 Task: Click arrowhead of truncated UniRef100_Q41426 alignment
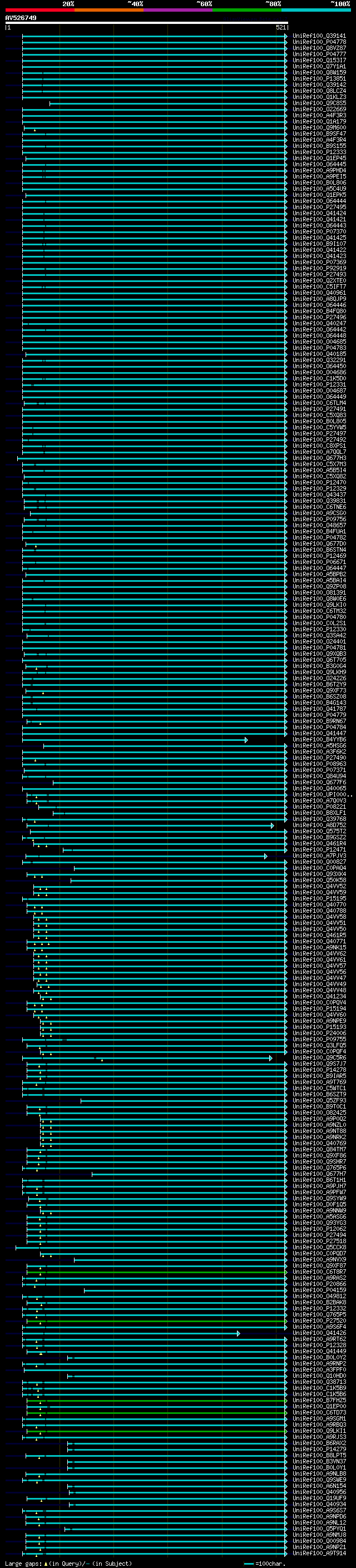pos(239,1333)
